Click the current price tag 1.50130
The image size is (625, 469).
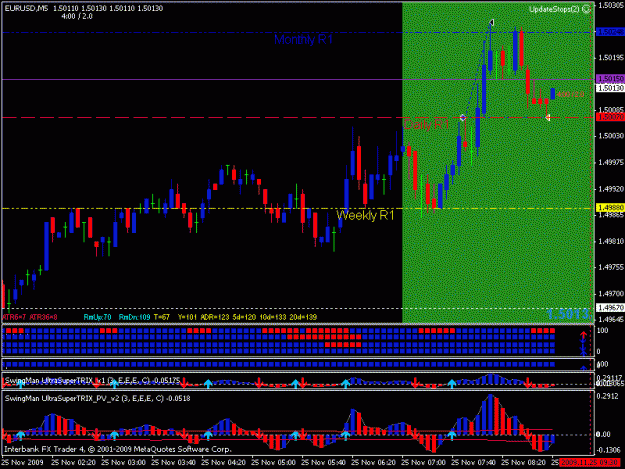coord(610,88)
